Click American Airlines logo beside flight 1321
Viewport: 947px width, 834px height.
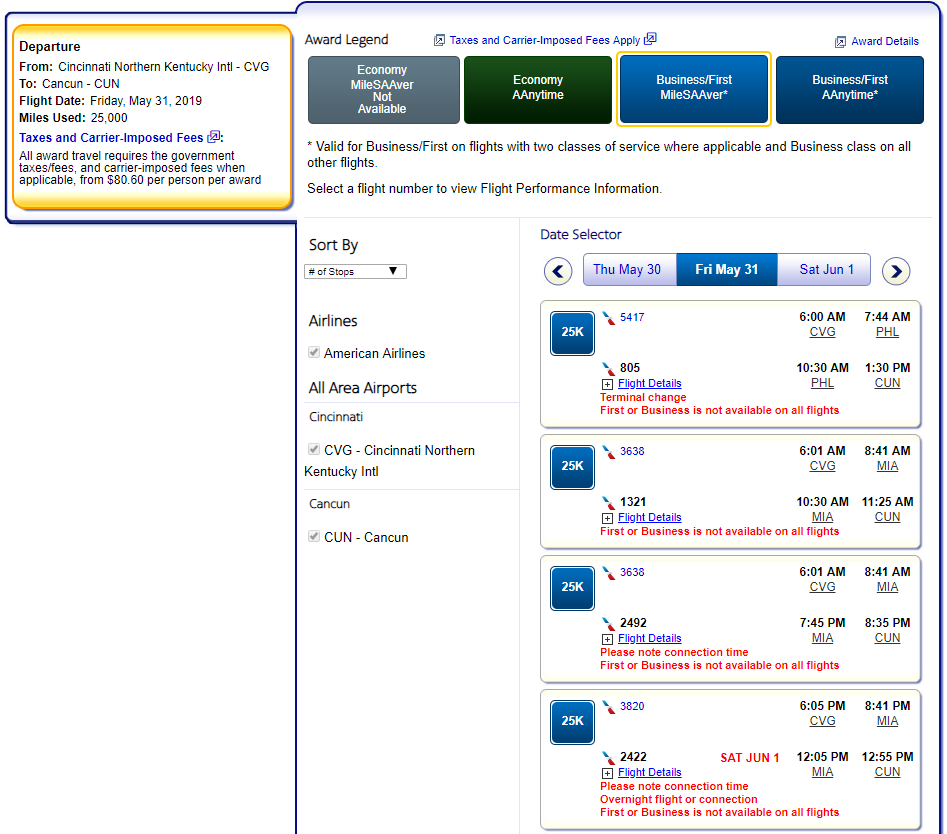[608, 502]
